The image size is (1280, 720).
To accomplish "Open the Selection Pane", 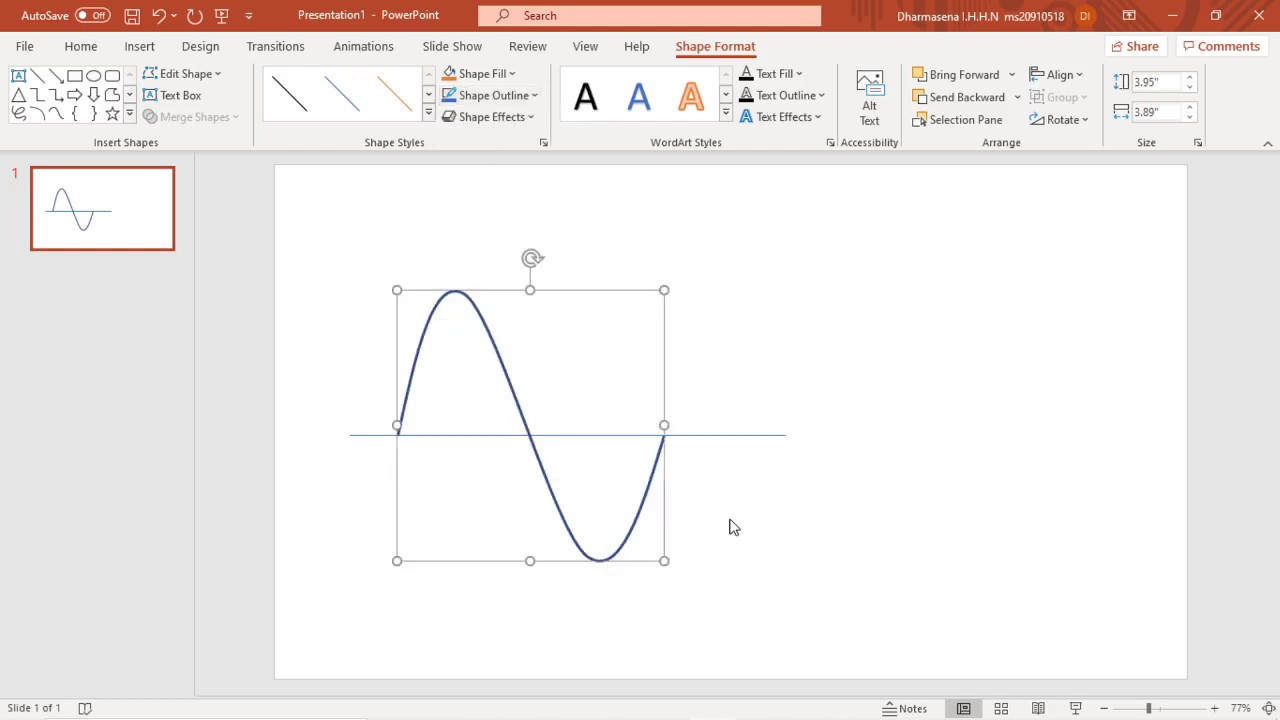I will pos(957,120).
